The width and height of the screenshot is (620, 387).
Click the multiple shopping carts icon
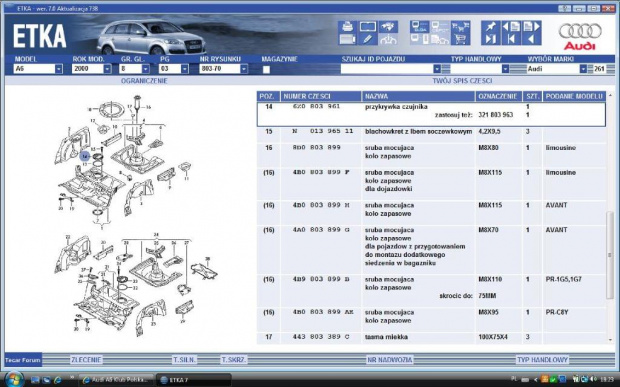(x=460, y=26)
